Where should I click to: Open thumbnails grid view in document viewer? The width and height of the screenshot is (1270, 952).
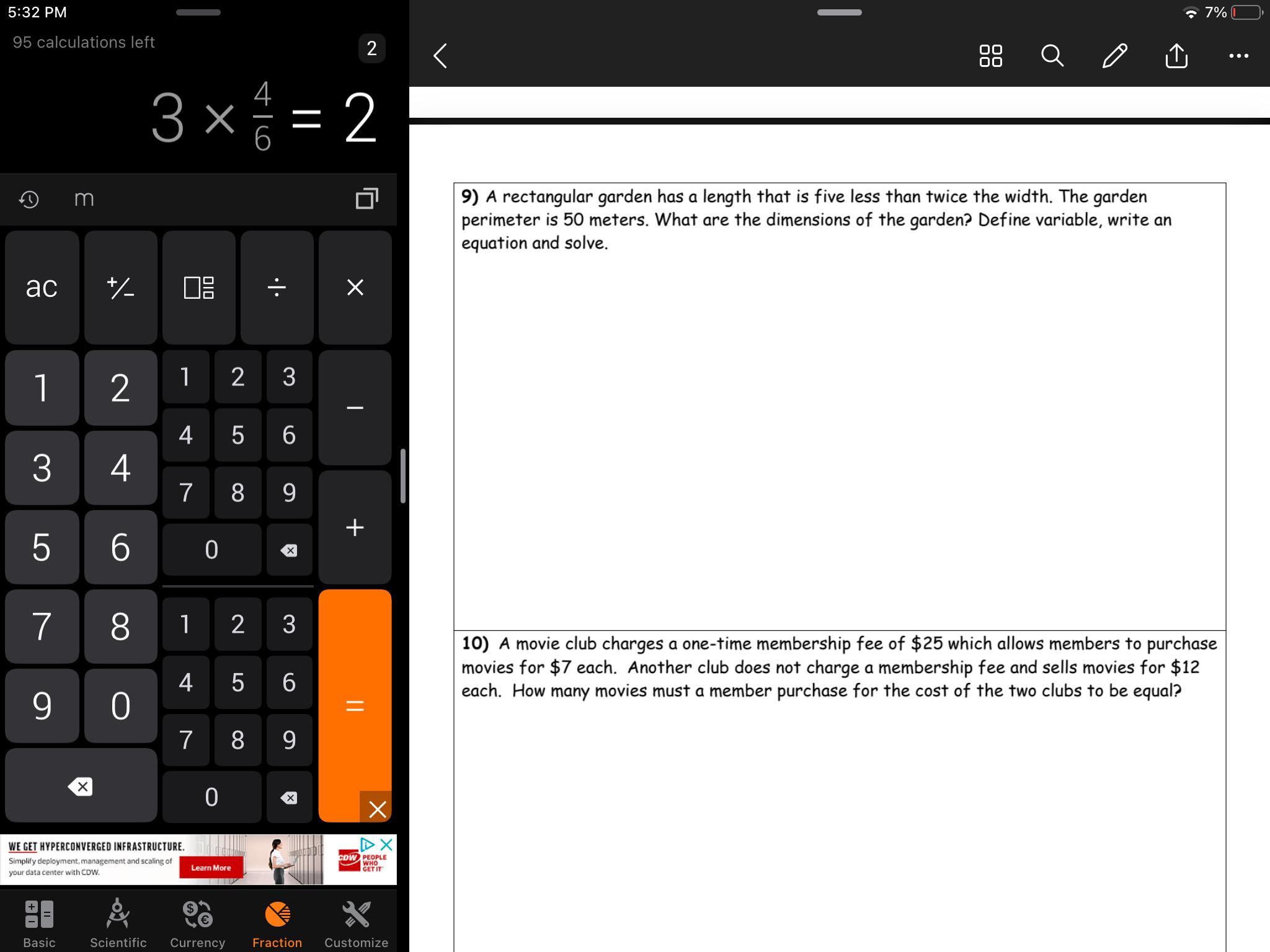coord(990,56)
